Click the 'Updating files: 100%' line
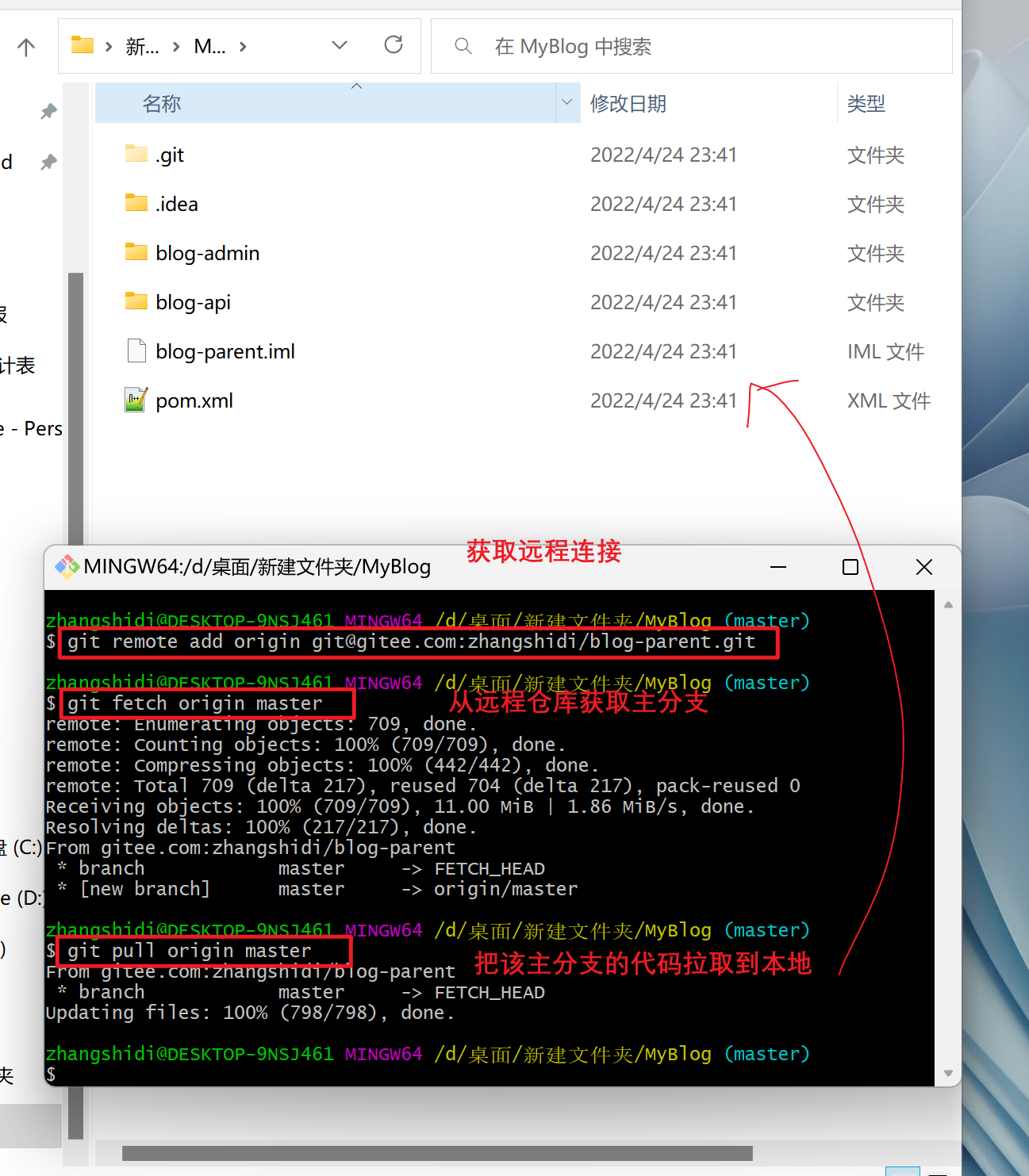 [x=250, y=1013]
